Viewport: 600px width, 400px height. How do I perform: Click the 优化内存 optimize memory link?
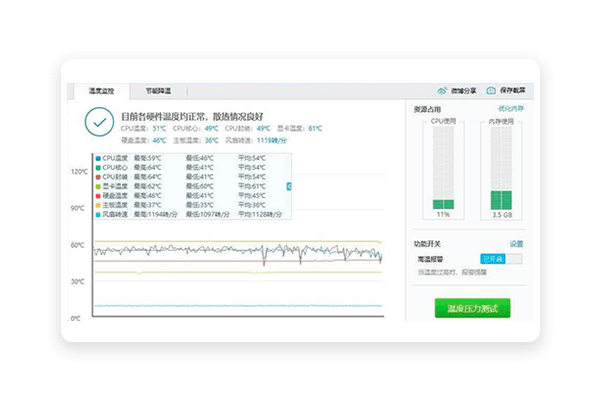click(510, 108)
